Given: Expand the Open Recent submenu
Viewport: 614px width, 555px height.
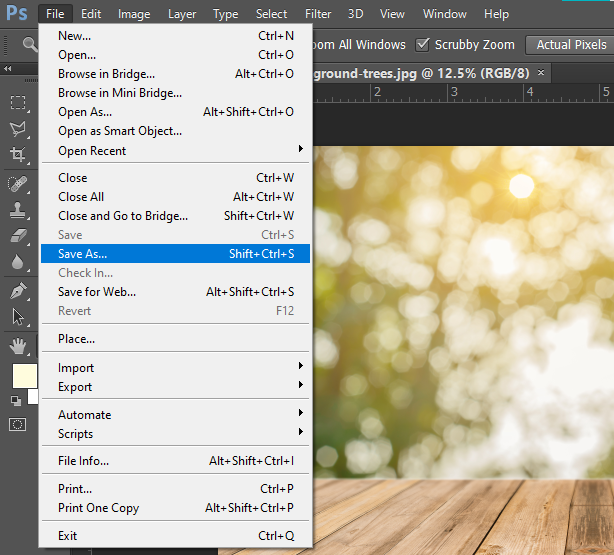Looking at the screenshot, I should (175, 151).
